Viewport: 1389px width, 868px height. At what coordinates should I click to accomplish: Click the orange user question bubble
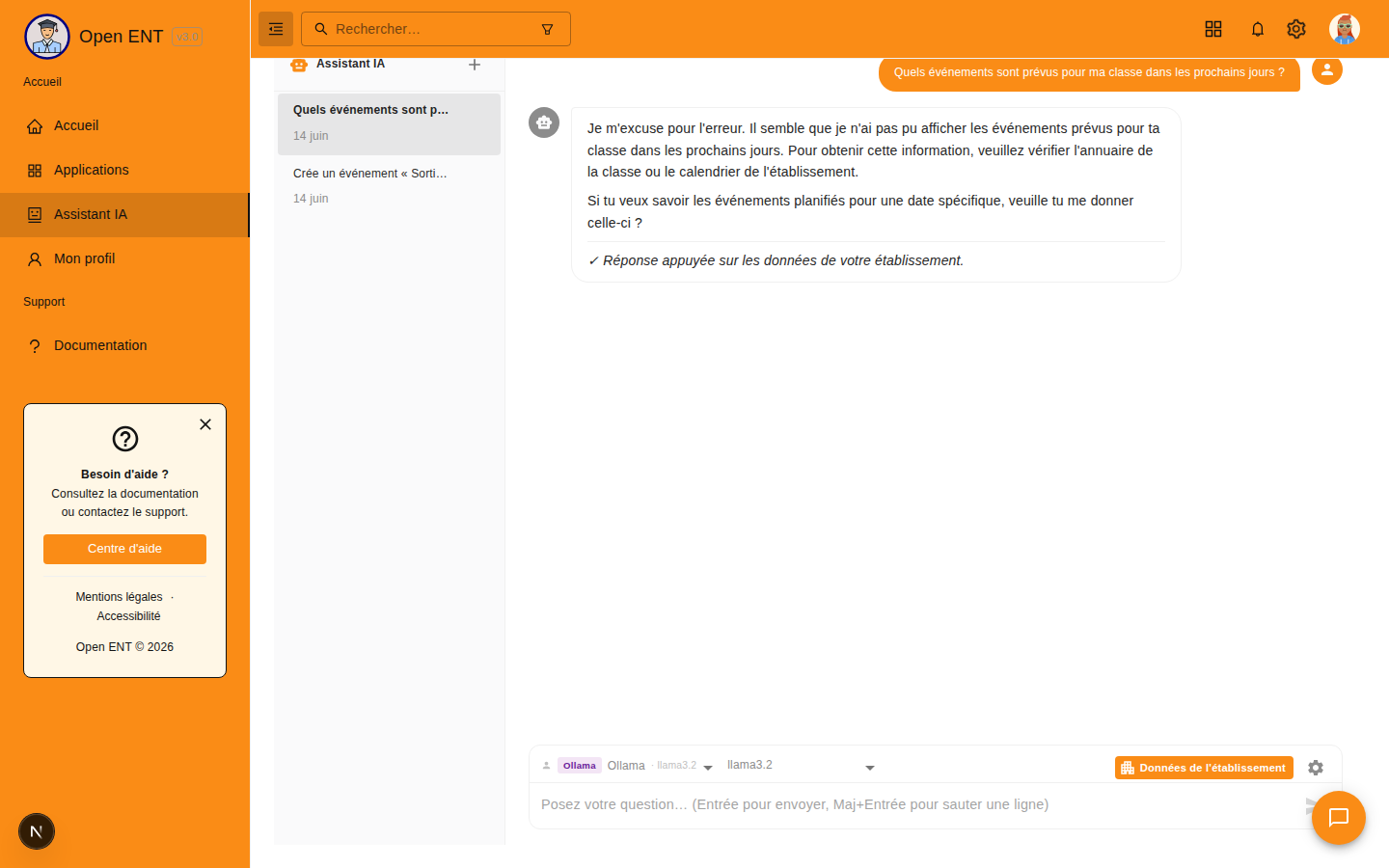coord(1089,73)
